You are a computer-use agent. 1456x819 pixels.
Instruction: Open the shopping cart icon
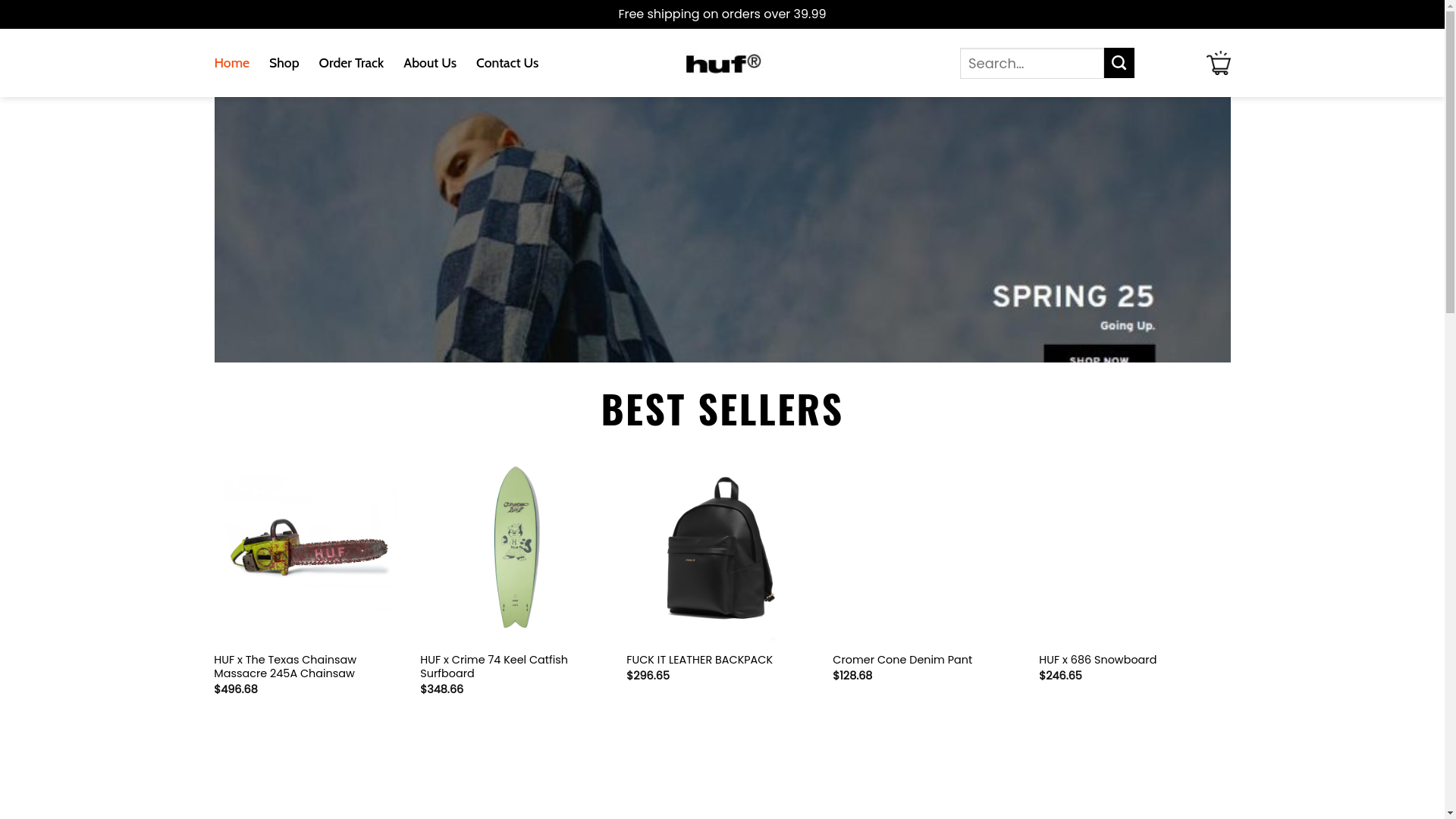(1218, 63)
